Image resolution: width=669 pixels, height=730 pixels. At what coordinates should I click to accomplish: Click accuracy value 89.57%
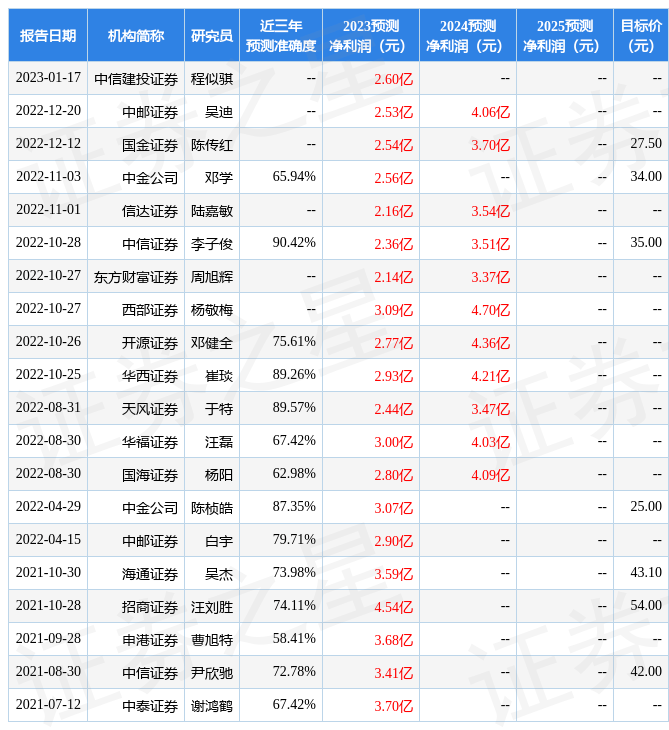point(294,408)
